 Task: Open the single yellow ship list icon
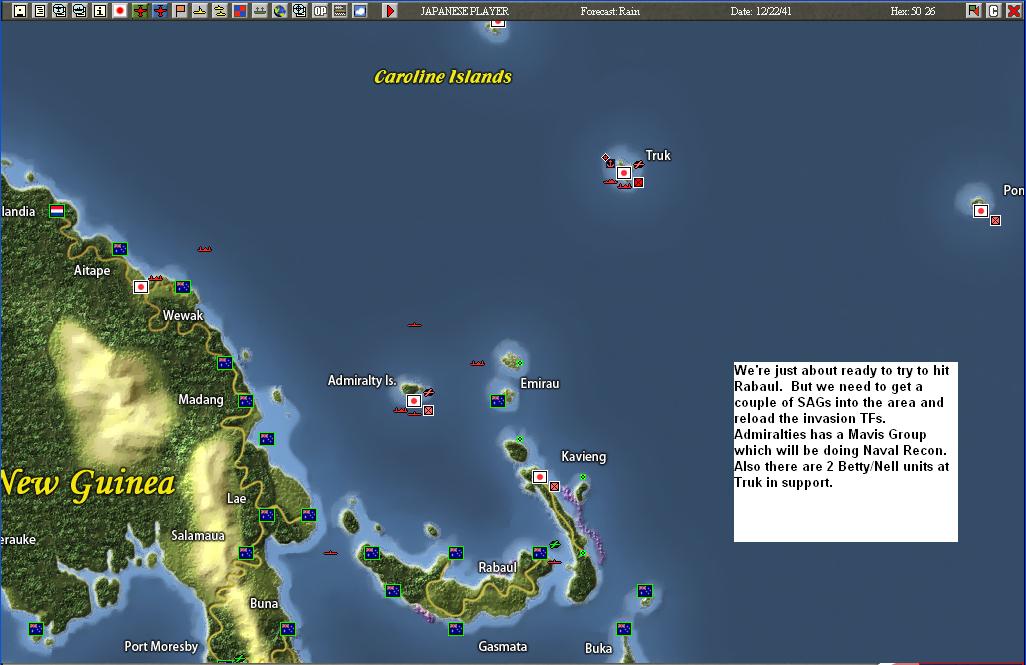pos(200,10)
